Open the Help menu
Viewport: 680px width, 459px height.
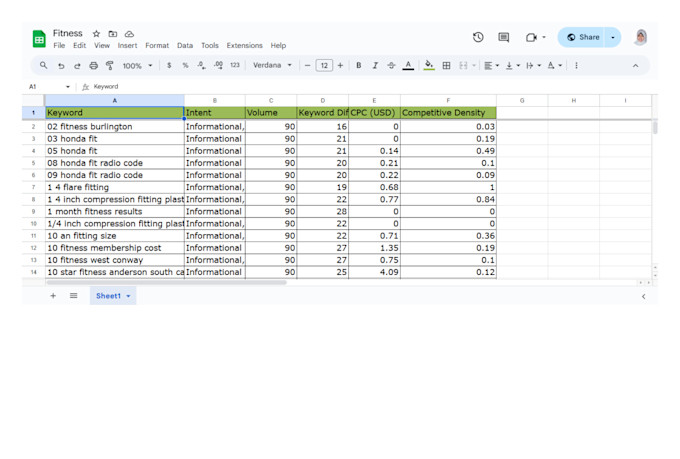pyautogui.click(x=278, y=46)
